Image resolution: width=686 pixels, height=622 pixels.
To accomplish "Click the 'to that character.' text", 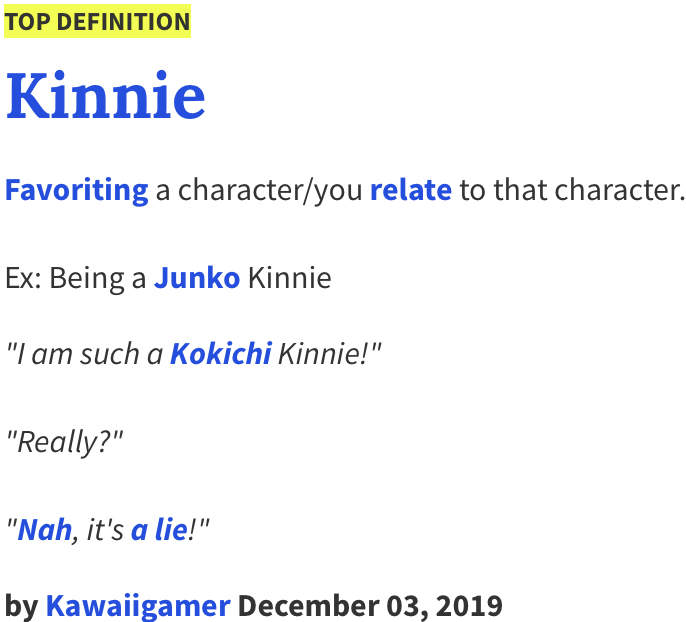I will 572,189.
